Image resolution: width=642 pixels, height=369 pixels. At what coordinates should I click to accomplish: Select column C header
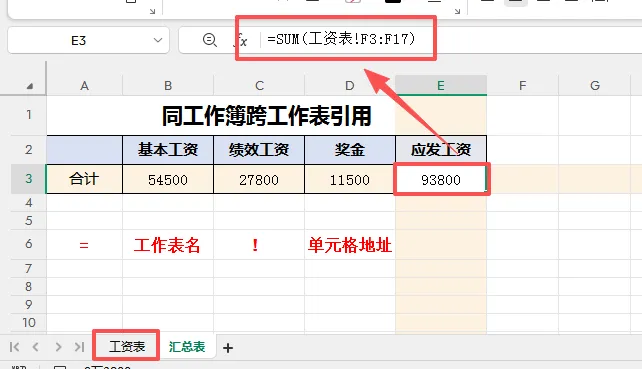[259, 86]
